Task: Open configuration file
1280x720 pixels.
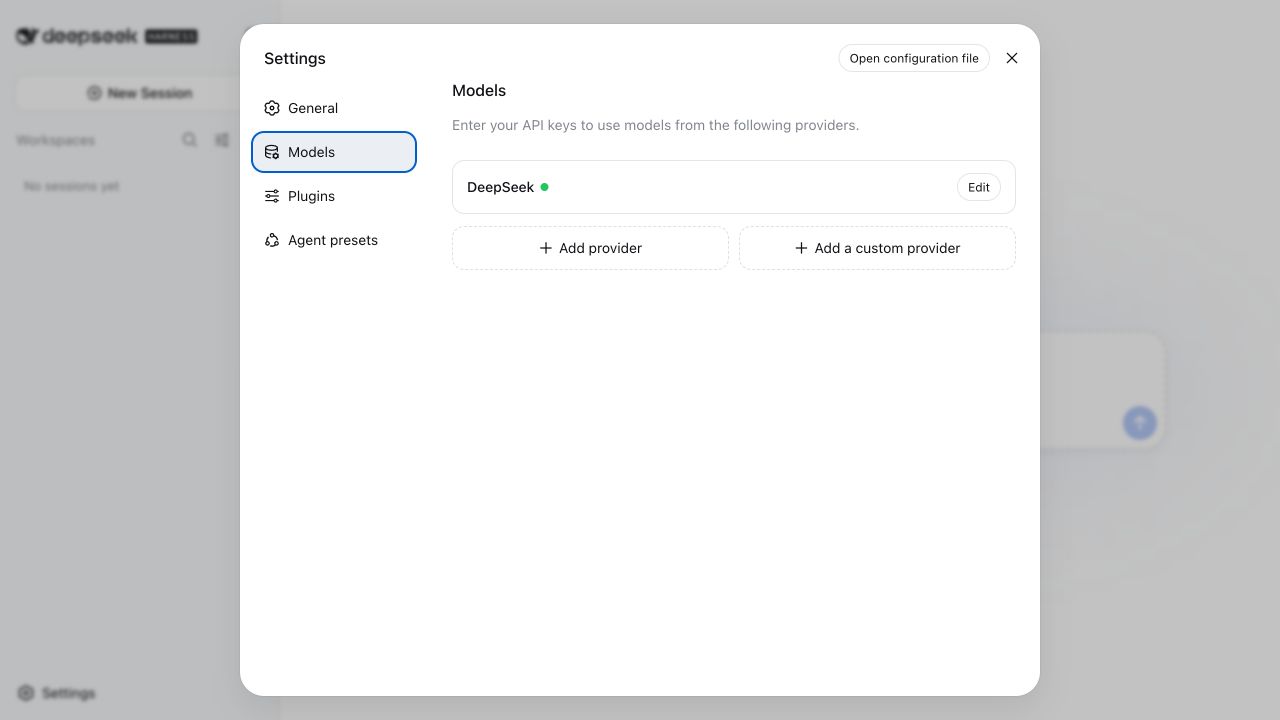Action: [x=914, y=58]
